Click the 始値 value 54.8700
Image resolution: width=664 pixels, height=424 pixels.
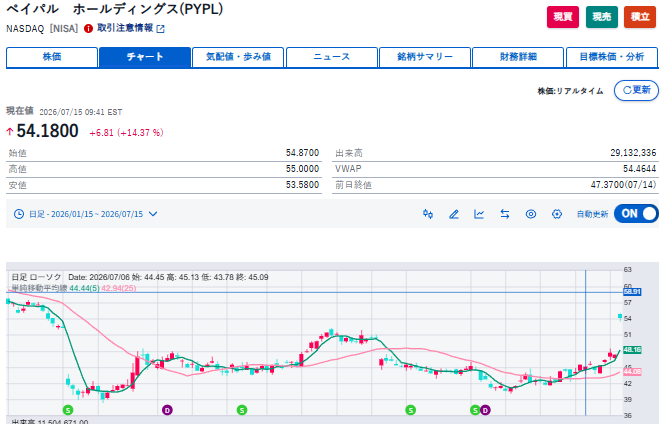(x=302, y=153)
